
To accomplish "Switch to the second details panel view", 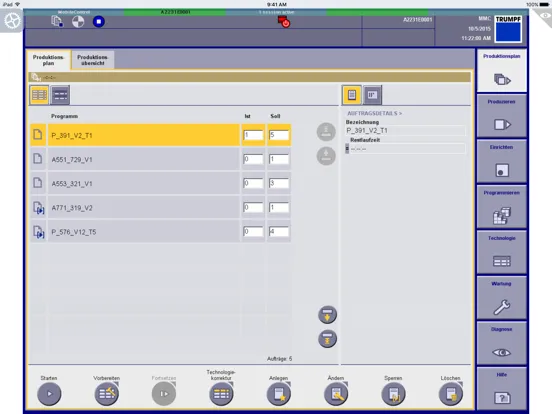I will (372, 95).
